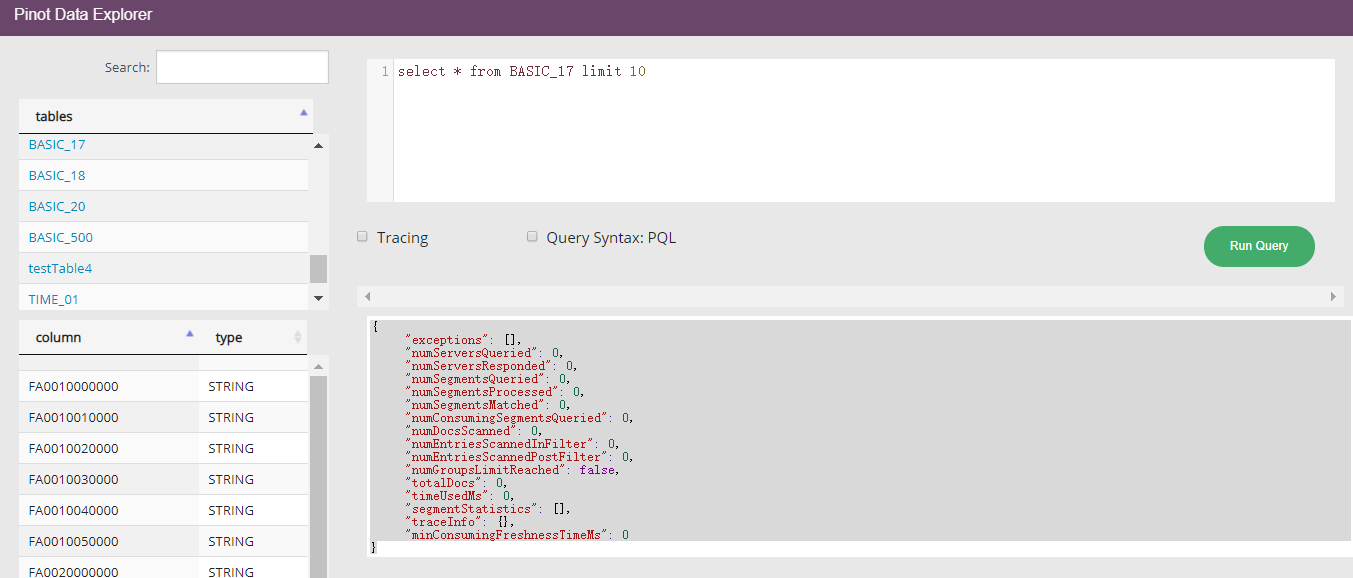Click the column list scroll-up arrow

pos(318,367)
